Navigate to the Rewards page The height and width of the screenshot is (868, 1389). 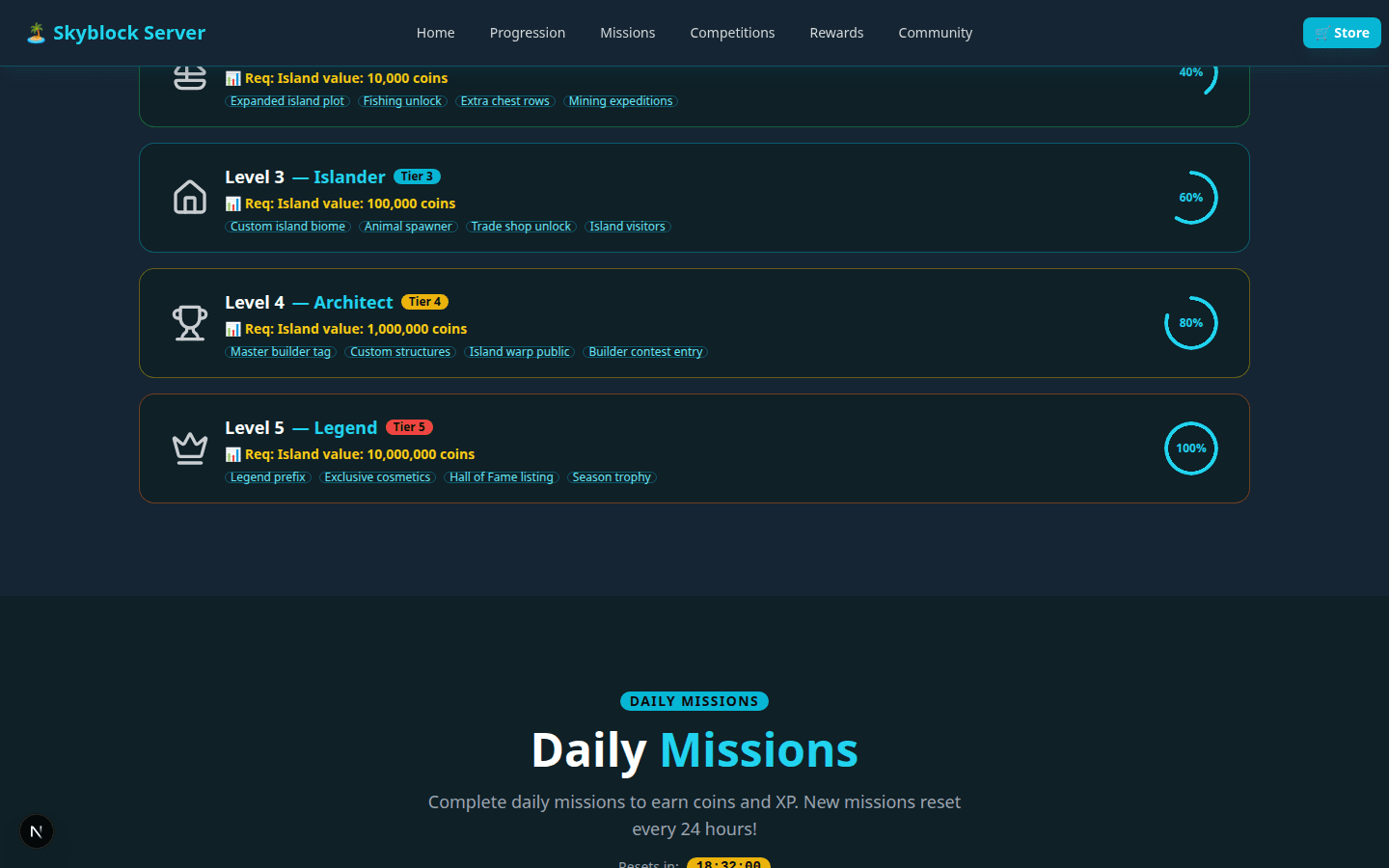point(836,33)
